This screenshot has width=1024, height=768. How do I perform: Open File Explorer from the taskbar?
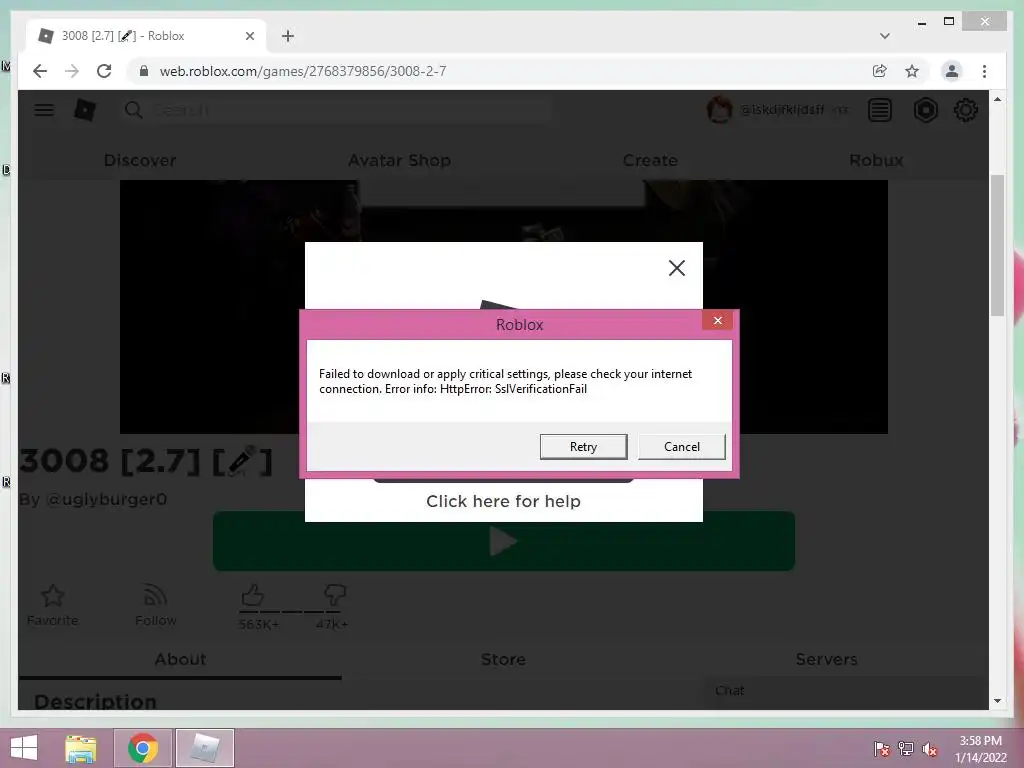tap(81, 748)
